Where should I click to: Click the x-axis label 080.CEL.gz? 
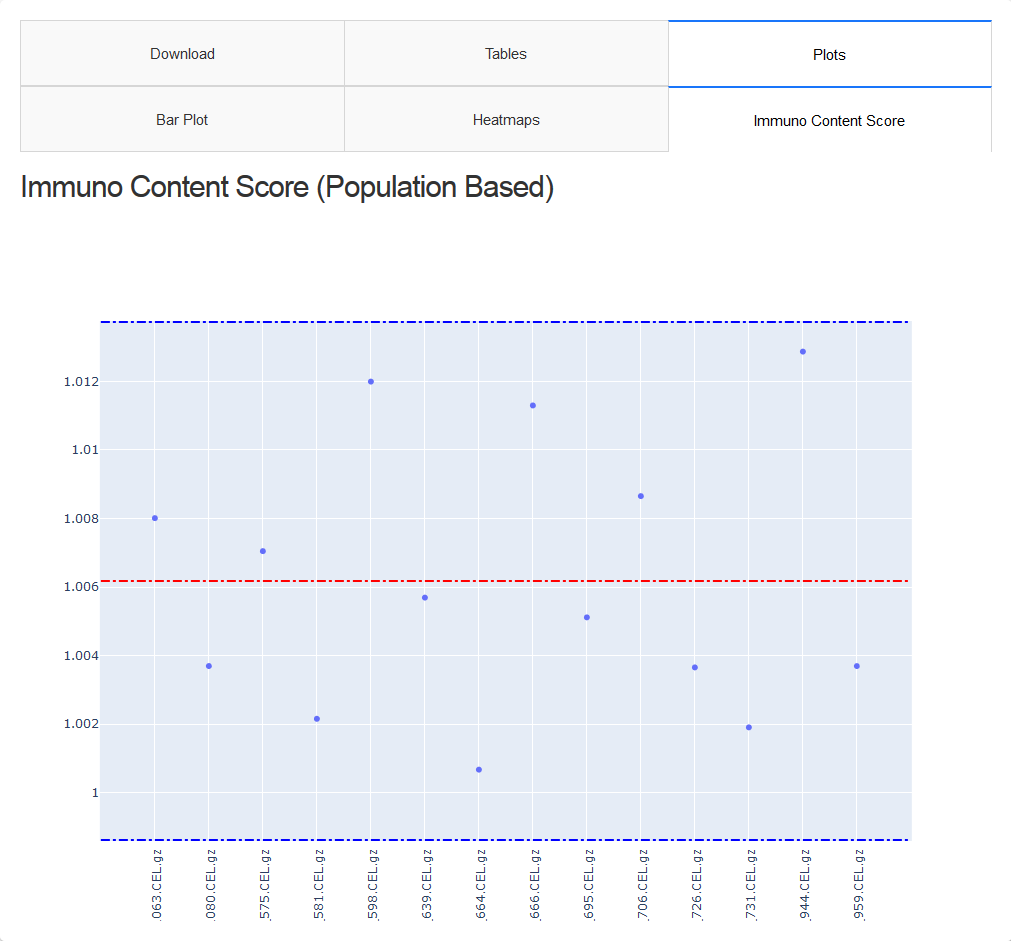point(210,885)
